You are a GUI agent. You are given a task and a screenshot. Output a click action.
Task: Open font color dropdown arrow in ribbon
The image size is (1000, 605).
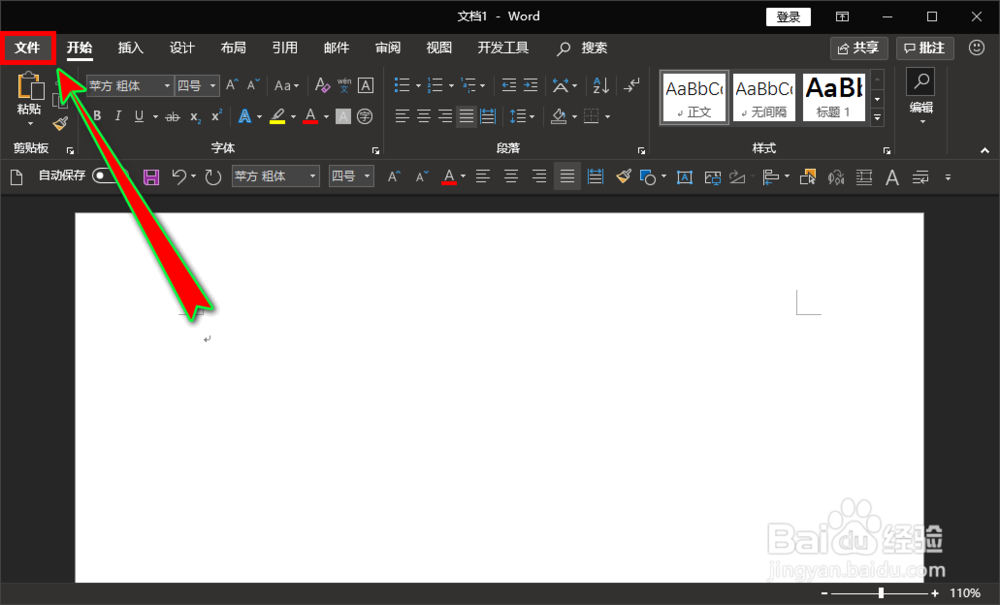pyautogui.click(x=326, y=117)
